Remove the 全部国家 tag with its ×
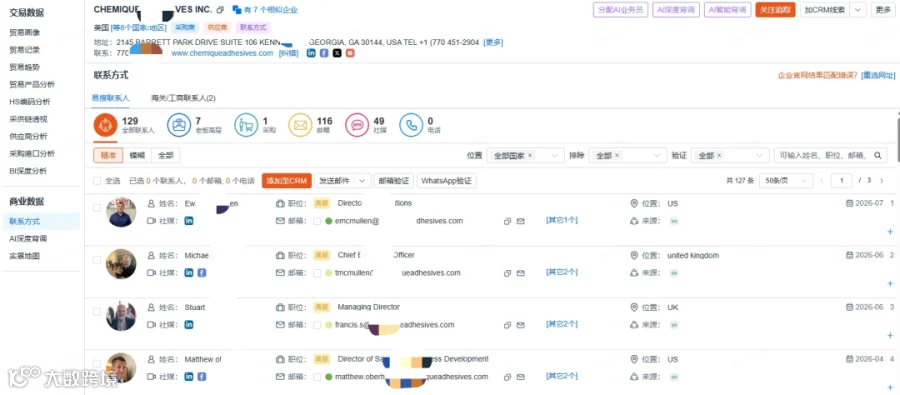Viewport: 900px width, 395px height. 529,156
